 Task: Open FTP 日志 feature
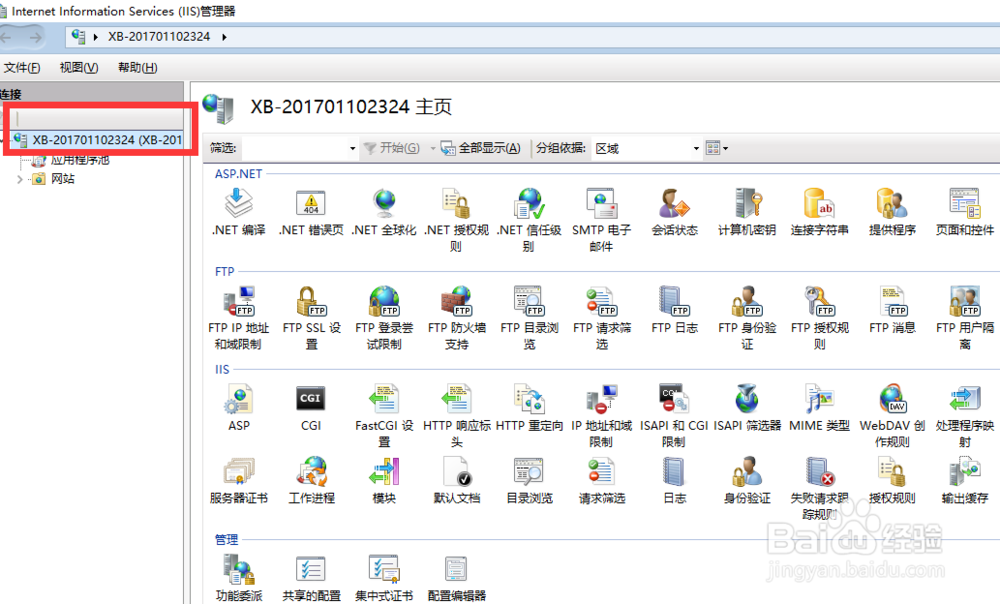pyautogui.click(x=675, y=311)
